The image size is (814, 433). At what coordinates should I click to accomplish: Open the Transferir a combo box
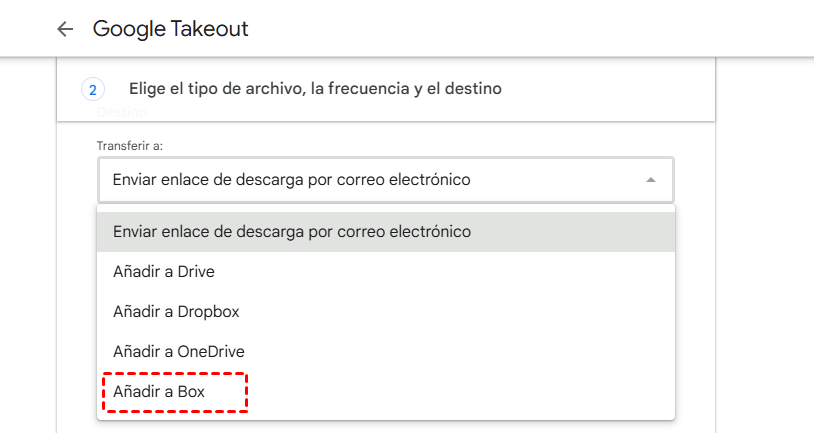[386, 180]
